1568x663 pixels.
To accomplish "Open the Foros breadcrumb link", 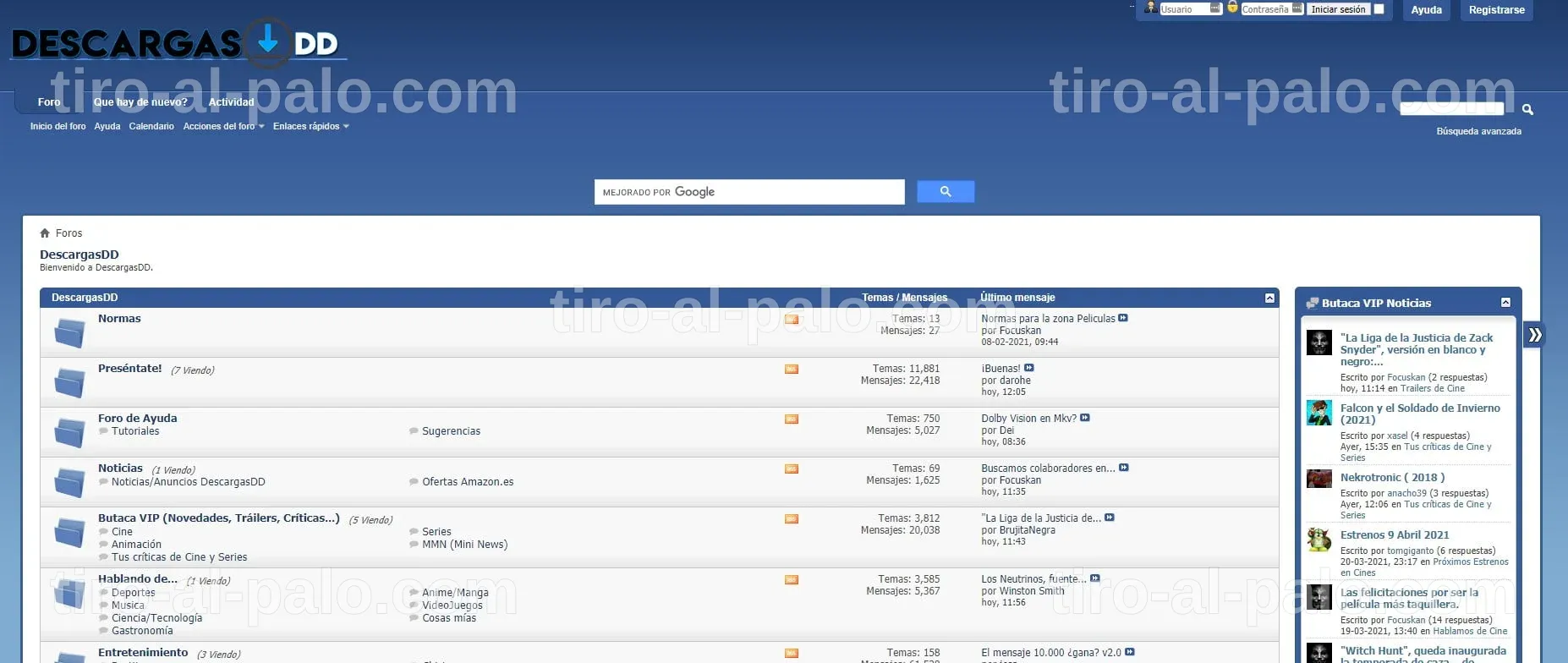I will (x=69, y=233).
